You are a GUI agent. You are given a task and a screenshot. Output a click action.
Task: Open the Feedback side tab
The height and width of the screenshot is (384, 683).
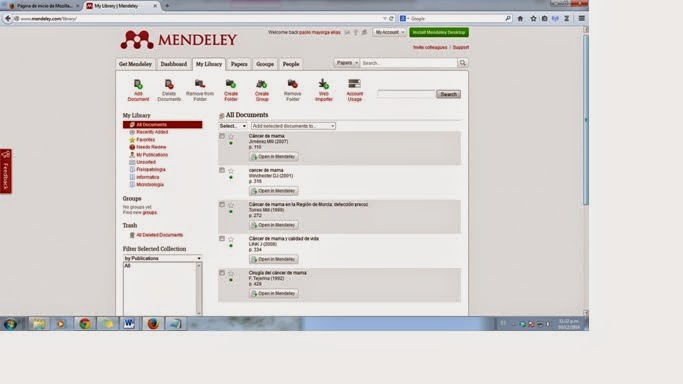coord(6,171)
